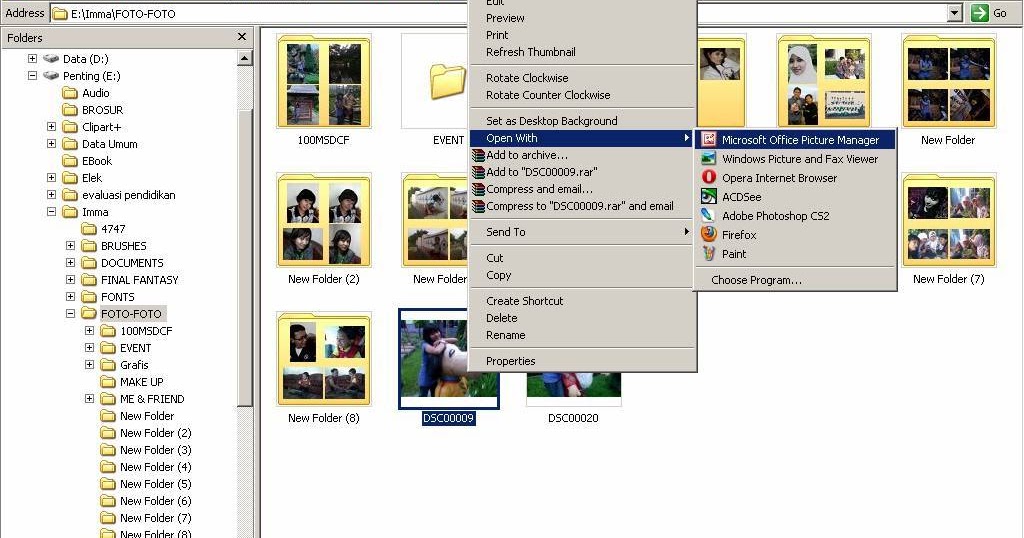Choose Preview from the context menu
Screen dimensions: 1024x538
581,18
